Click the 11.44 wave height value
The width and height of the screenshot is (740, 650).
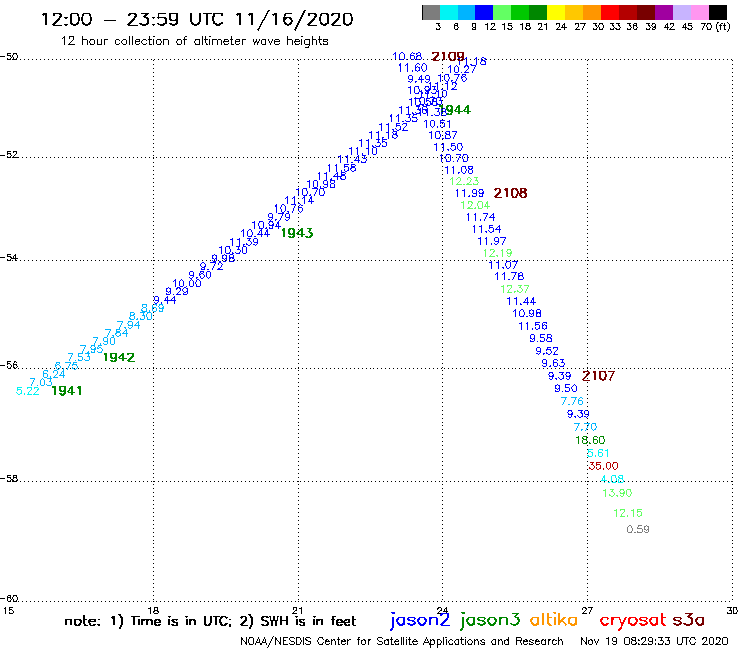click(521, 301)
